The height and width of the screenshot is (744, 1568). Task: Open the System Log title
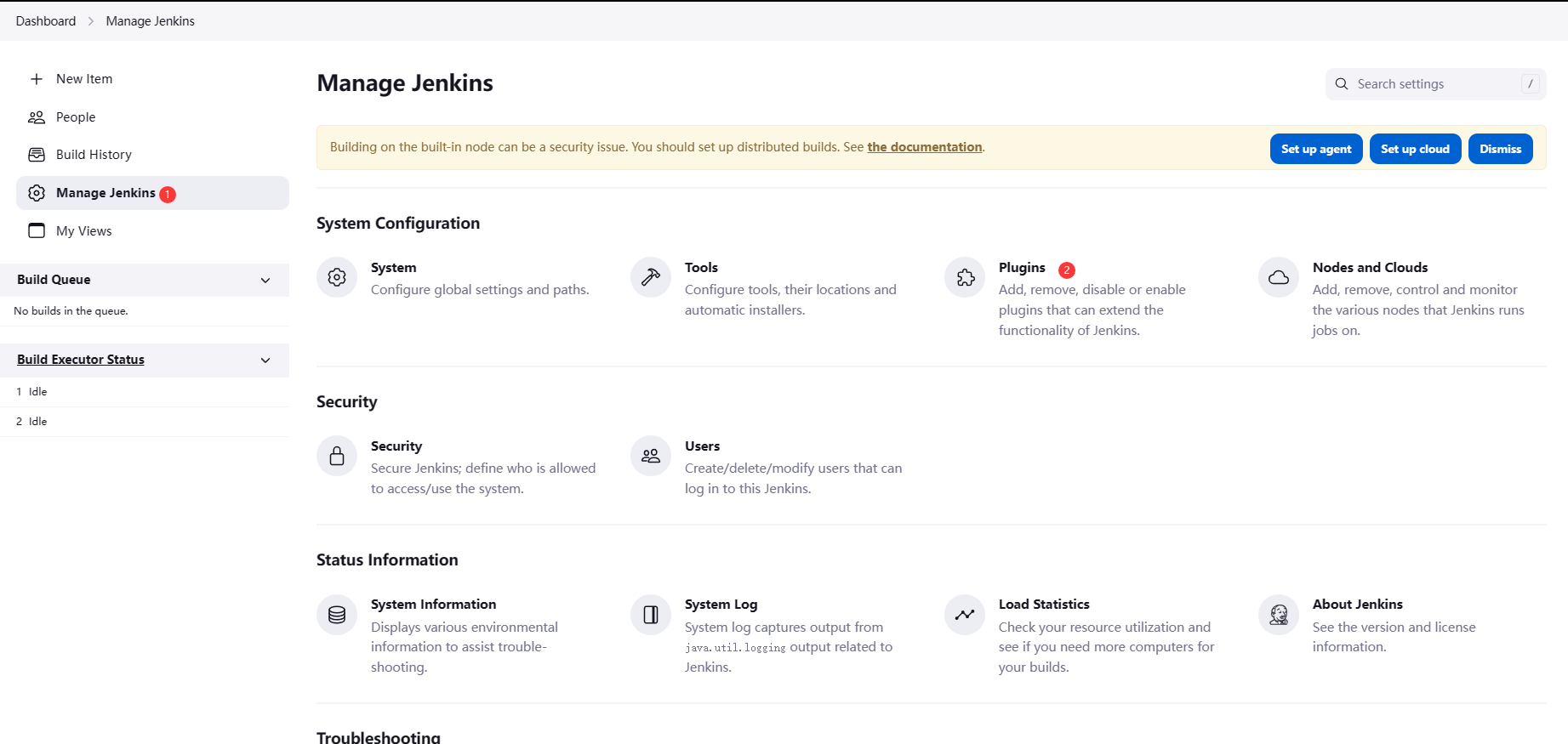(x=721, y=605)
